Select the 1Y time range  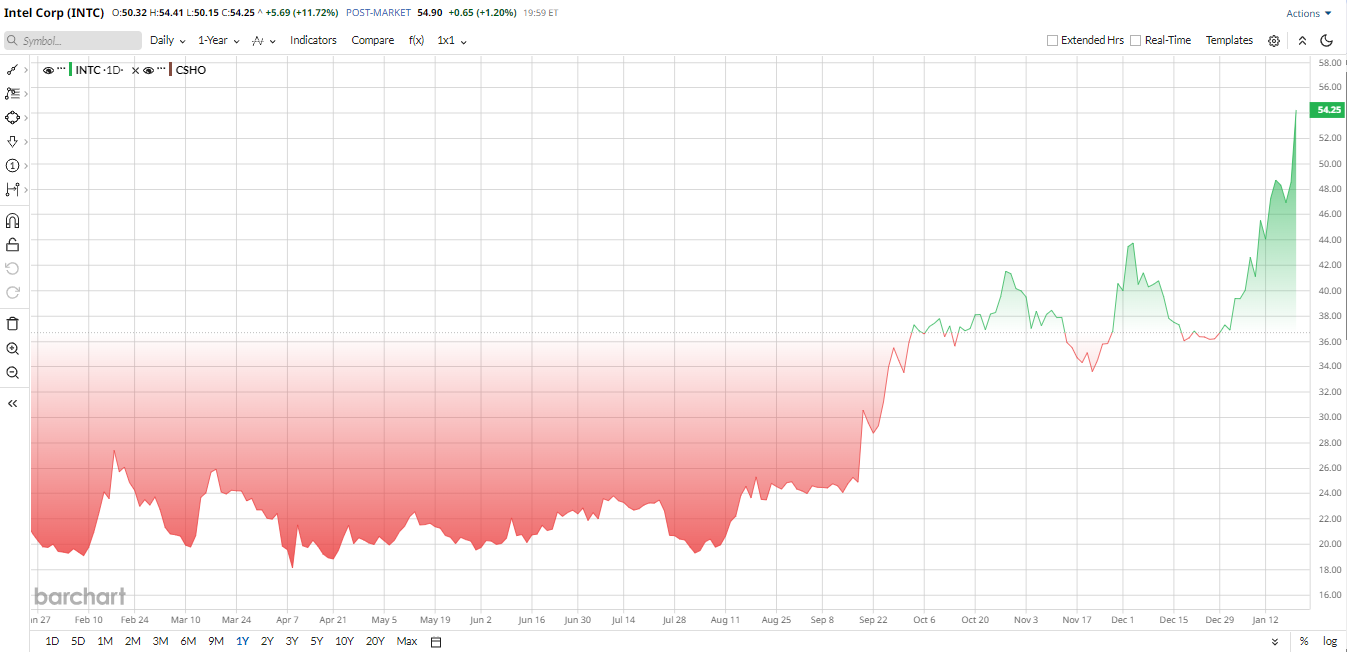point(242,641)
